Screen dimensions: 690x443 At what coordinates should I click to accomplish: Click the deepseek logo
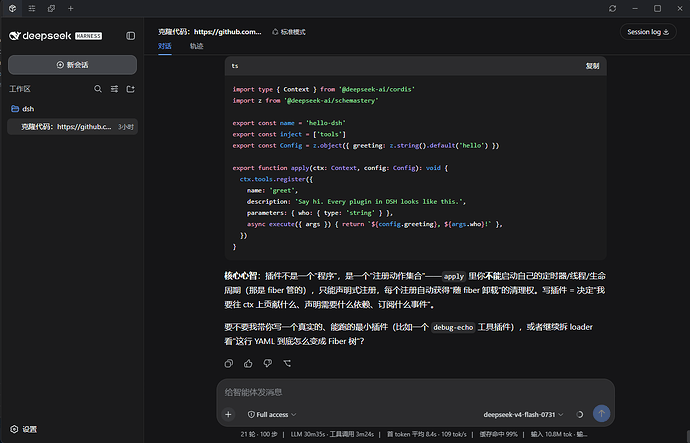click(x=40, y=36)
